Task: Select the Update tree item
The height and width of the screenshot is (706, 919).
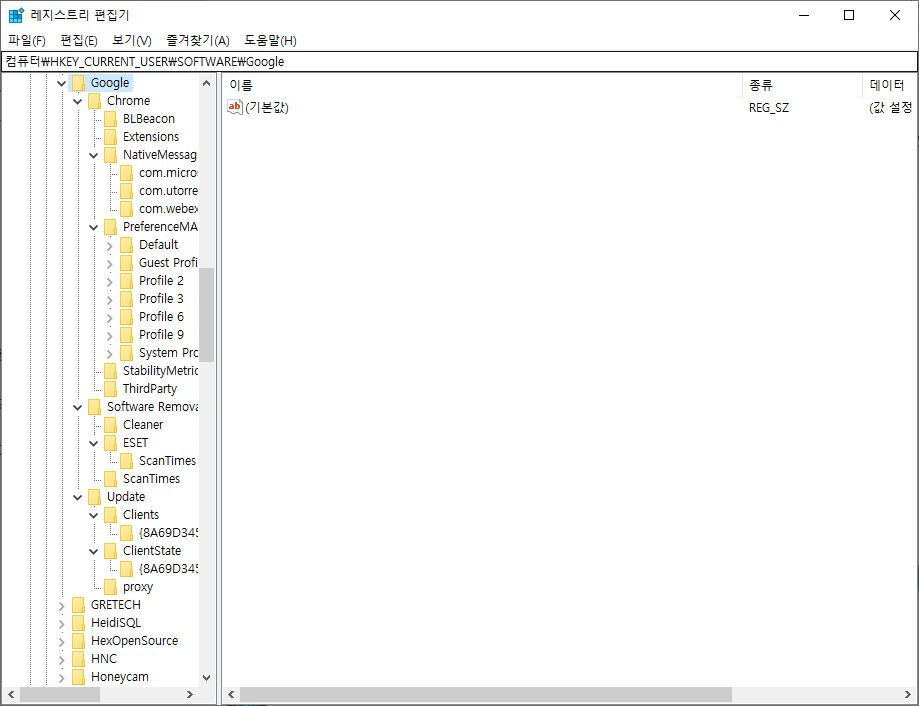Action: click(x=126, y=497)
